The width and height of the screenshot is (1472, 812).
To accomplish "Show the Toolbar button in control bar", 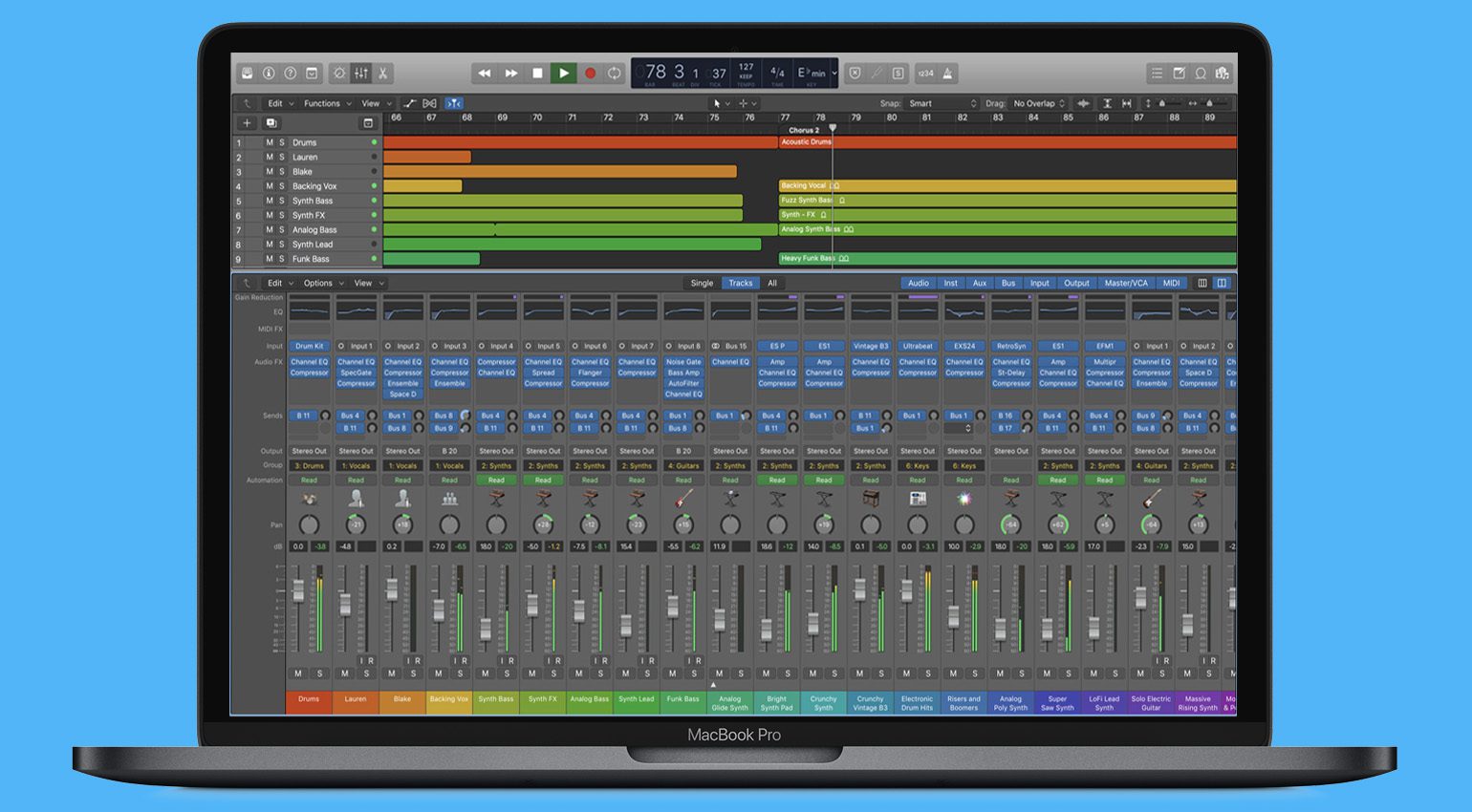I will (x=312, y=74).
